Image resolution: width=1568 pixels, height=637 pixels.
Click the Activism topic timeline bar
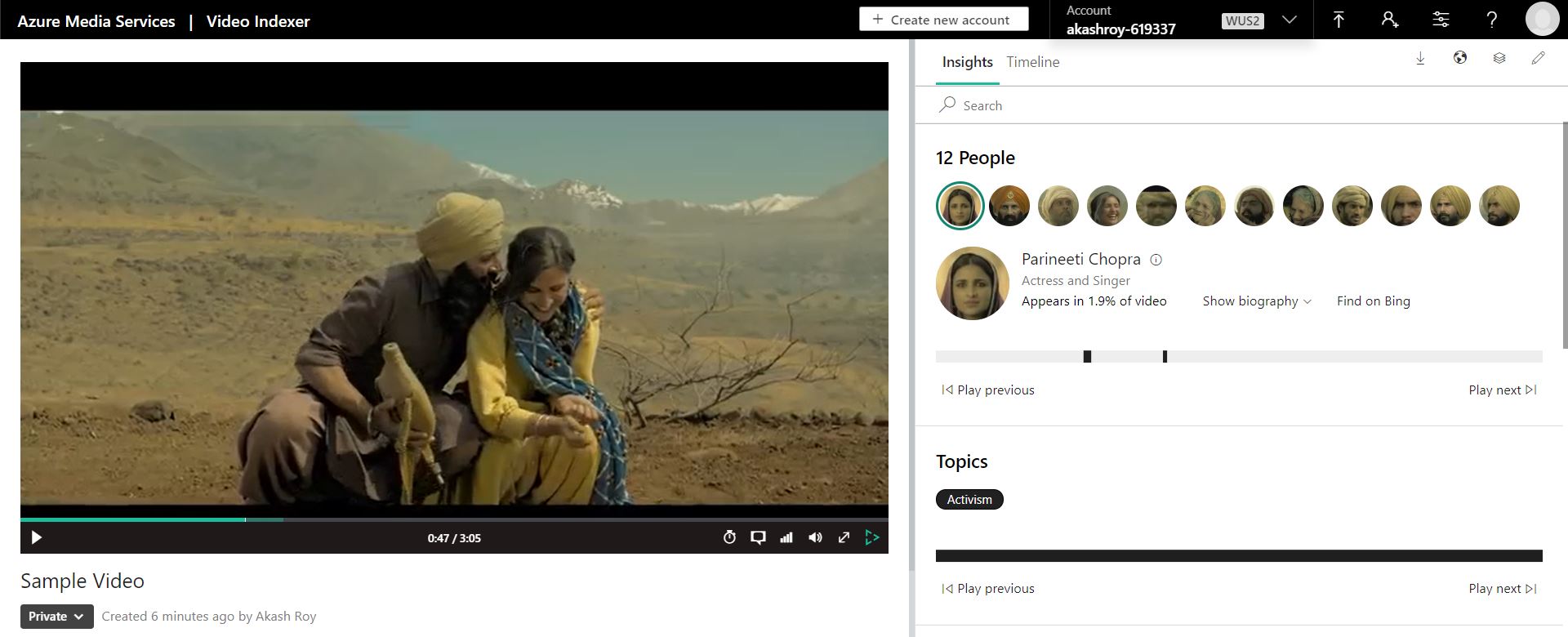(x=1239, y=556)
